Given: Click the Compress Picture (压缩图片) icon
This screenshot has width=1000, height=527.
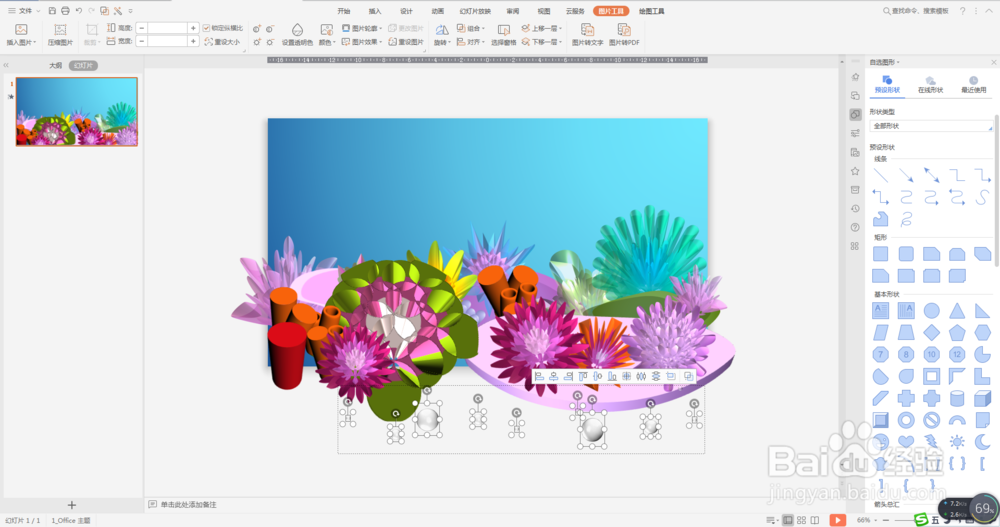Looking at the screenshot, I should pyautogui.click(x=60, y=30).
